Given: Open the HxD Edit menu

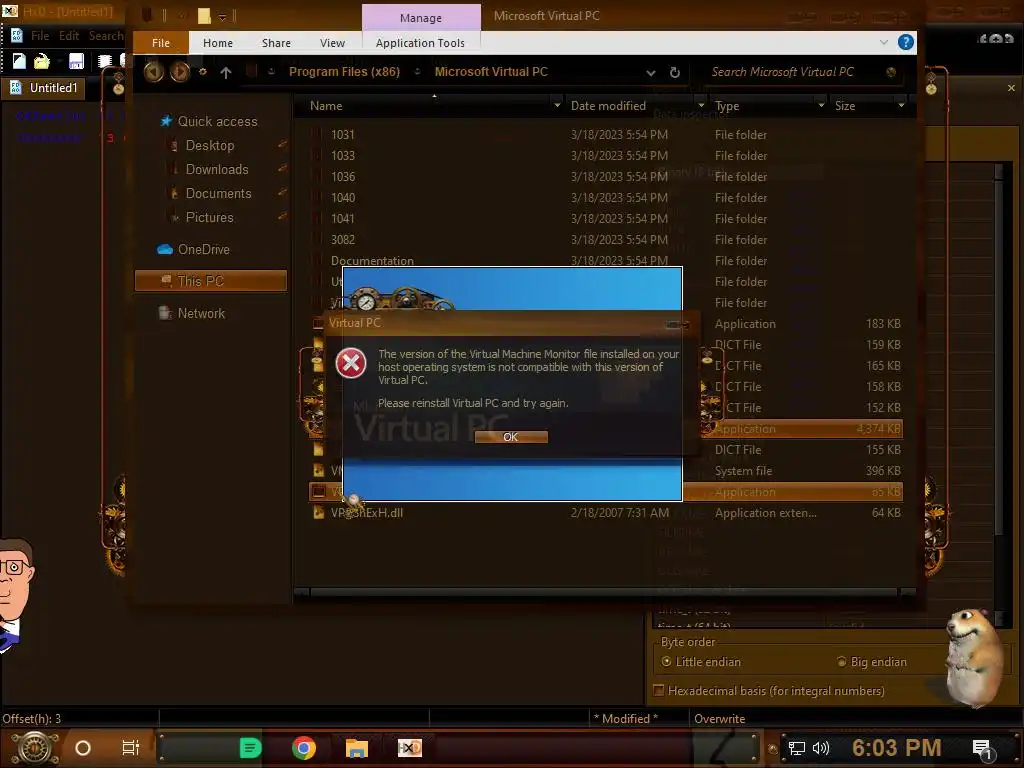Looking at the screenshot, I should pos(69,36).
